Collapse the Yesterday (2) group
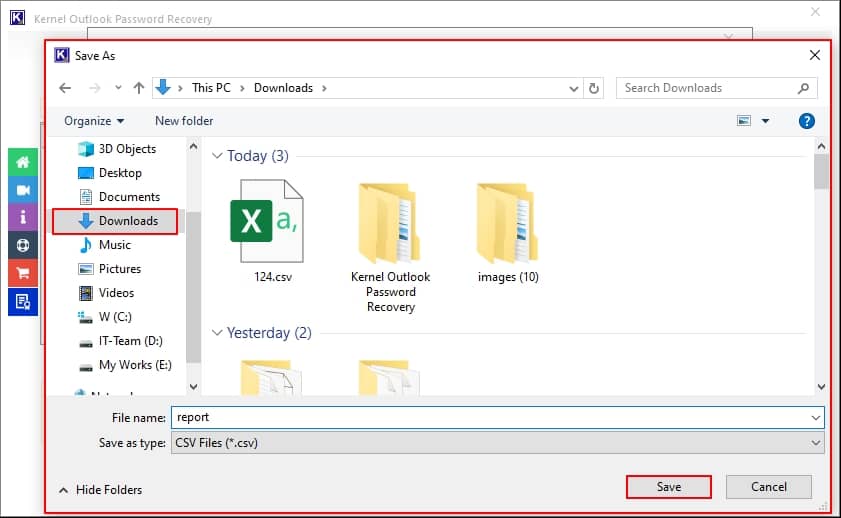 click(216, 333)
